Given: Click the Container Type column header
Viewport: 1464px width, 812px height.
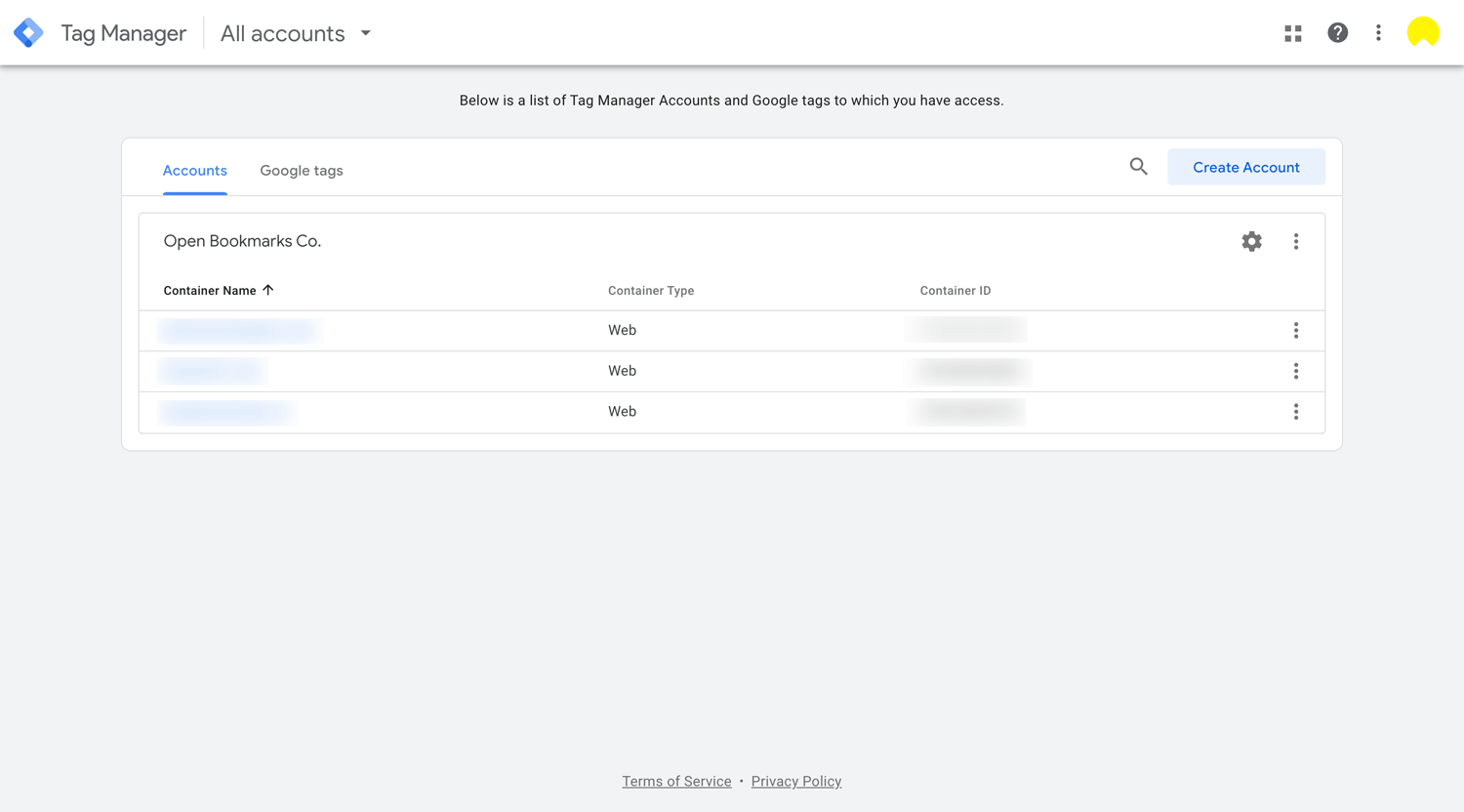Looking at the screenshot, I should coord(651,291).
